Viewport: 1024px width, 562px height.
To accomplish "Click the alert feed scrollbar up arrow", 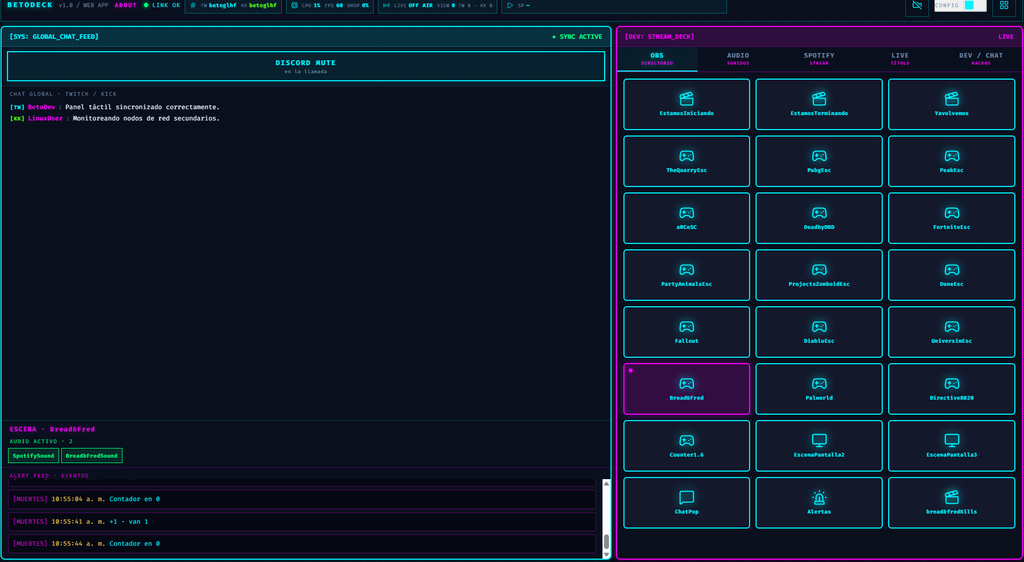I will pos(606,484).
